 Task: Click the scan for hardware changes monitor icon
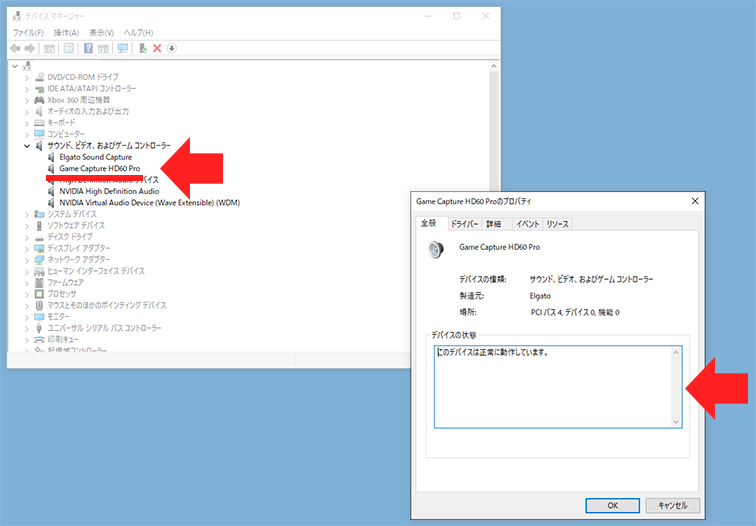[x=123, y=48]
